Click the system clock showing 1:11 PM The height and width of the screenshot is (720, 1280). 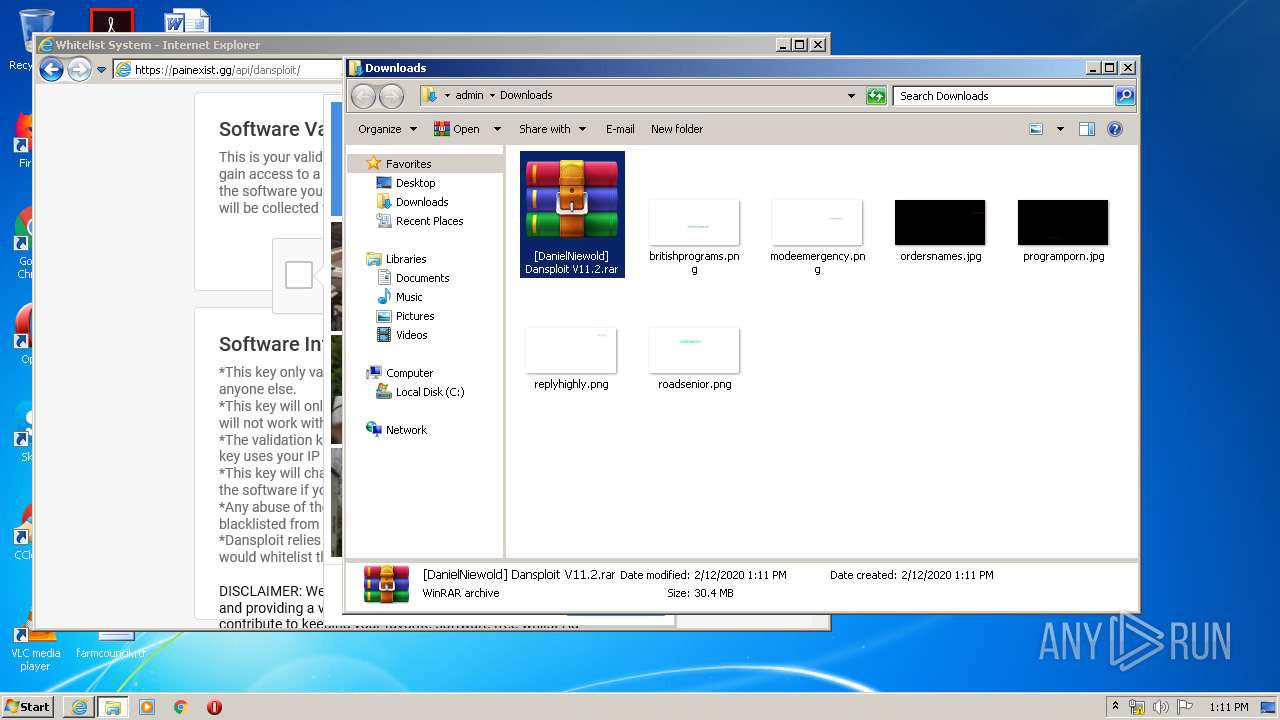point(1229,707)
